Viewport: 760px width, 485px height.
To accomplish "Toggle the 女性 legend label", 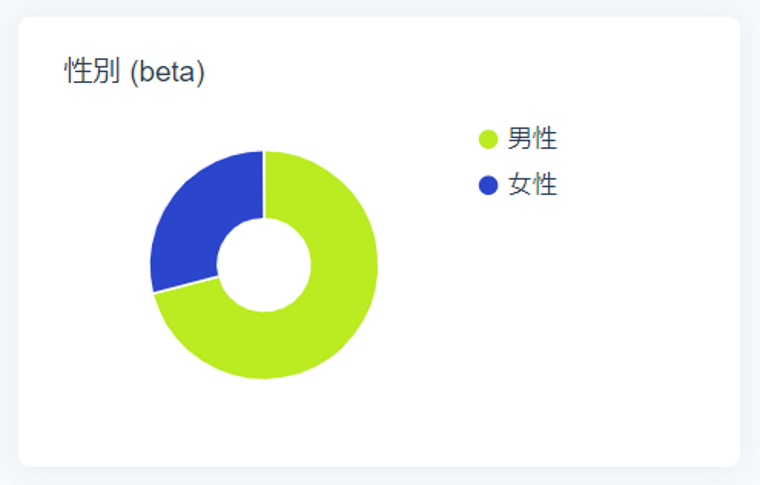I will pyautogui.click(x=532, y=185).
